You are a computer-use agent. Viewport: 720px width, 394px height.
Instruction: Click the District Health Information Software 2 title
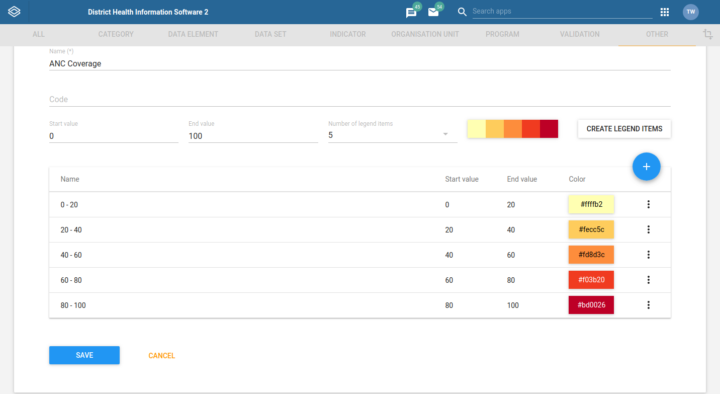pyautogui.click(x=148, y=12)
